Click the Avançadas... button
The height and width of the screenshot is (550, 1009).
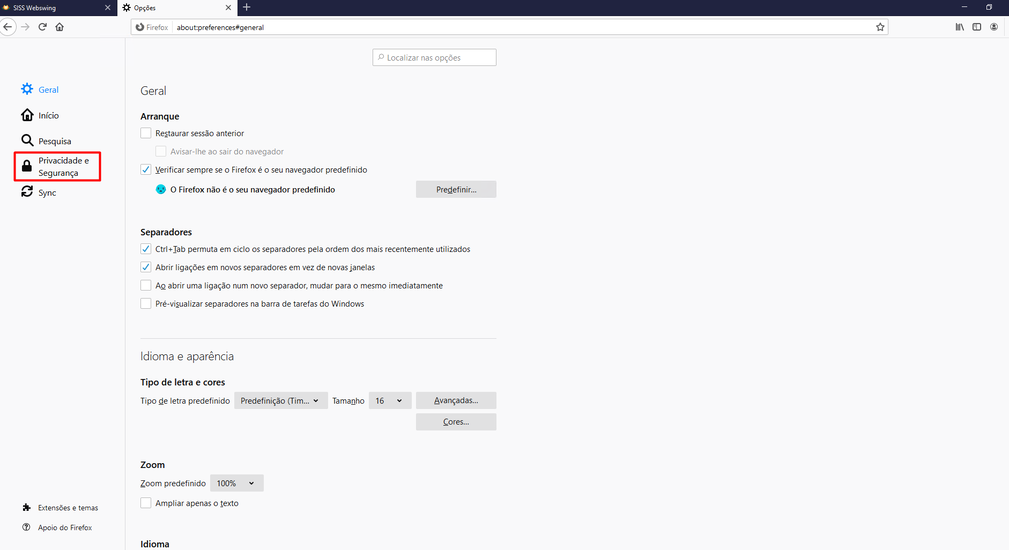(x=456, y=401)
